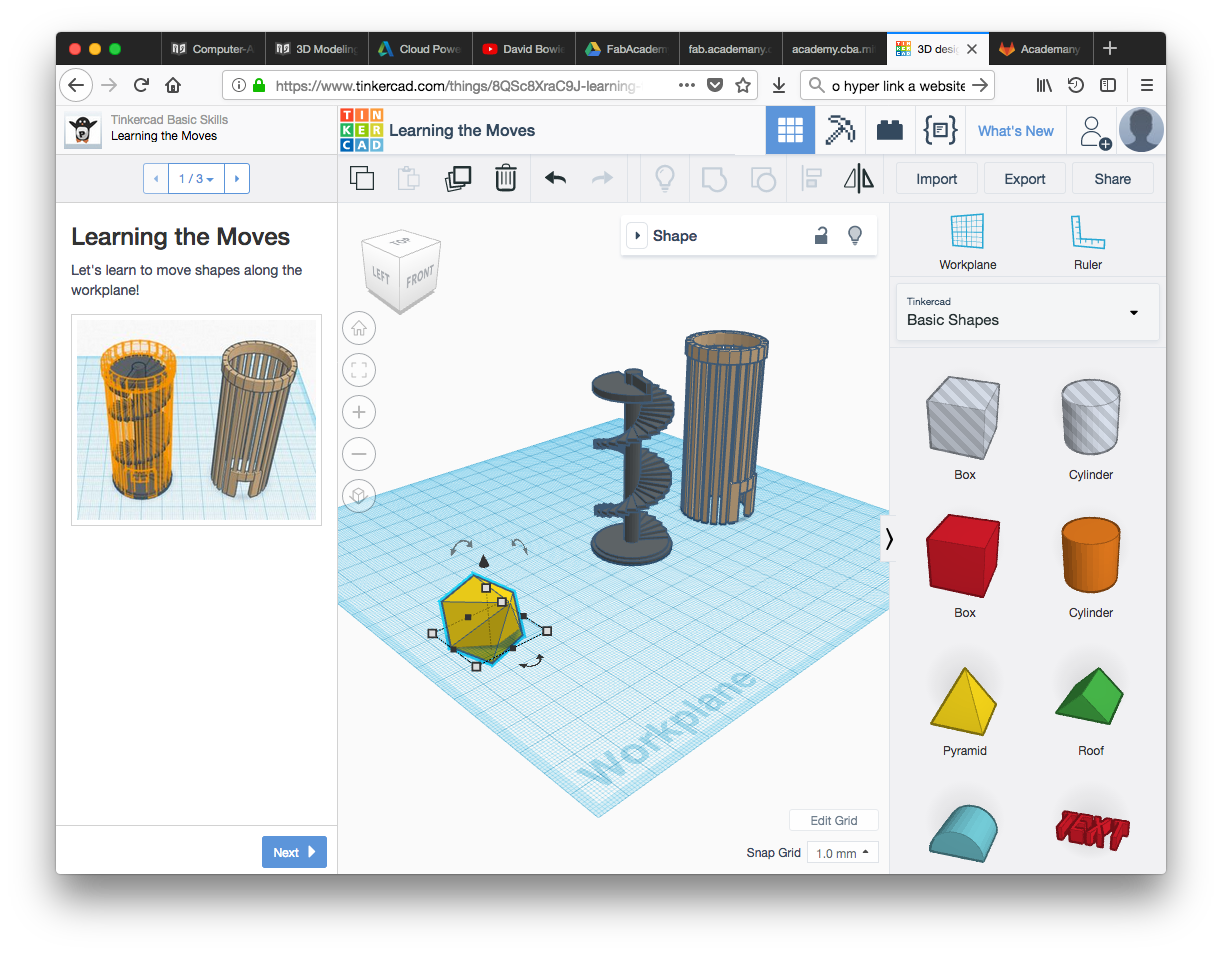Click the Mirror (flip) tool icon

pos(859,179)
